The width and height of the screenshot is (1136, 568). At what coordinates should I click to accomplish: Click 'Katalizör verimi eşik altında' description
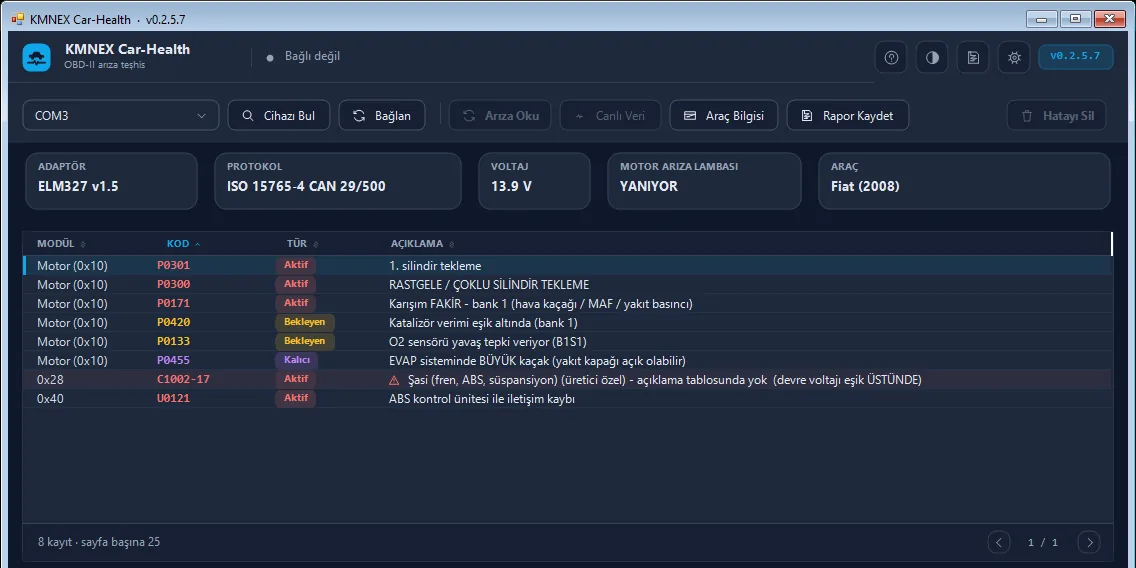pyautogui.click(x=483, y=322)
